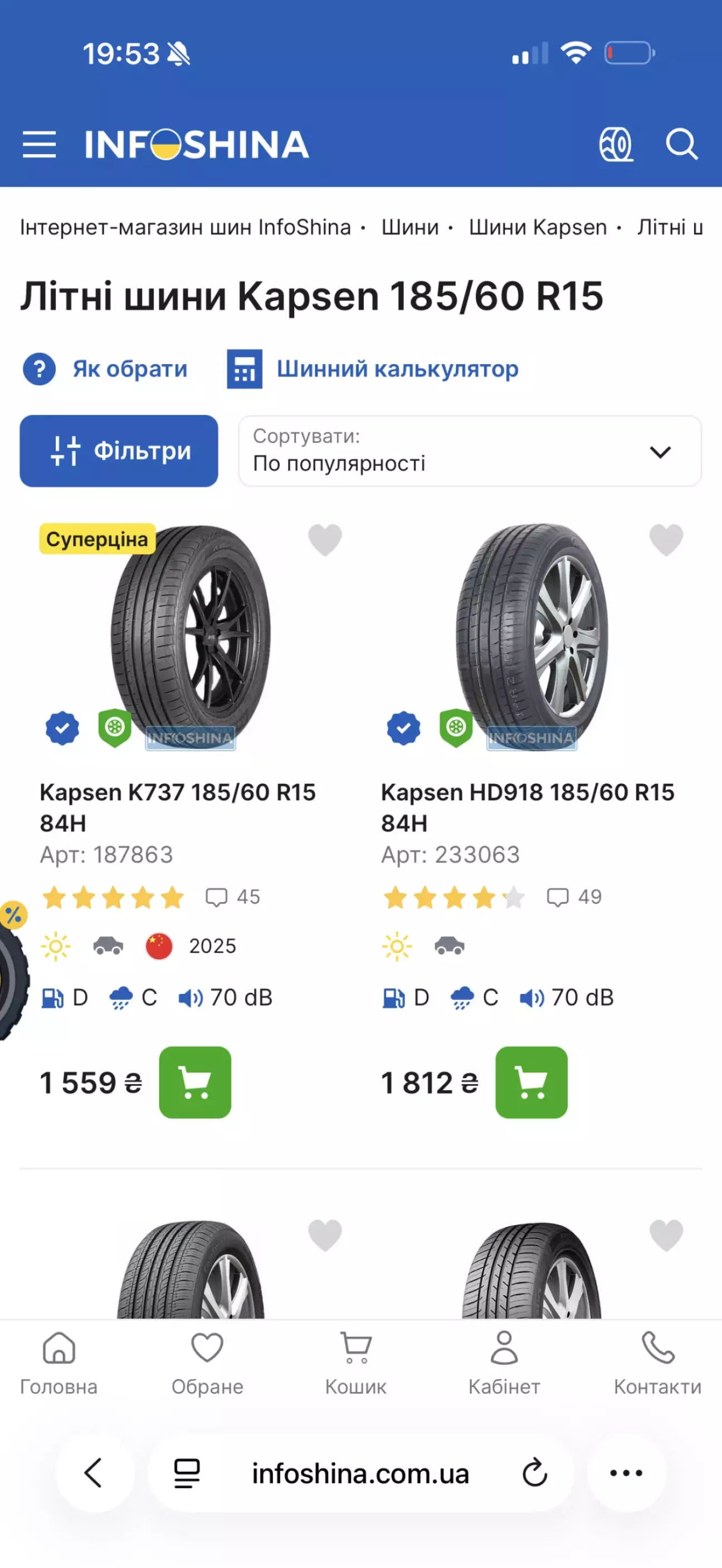
Task: Tap the search magnifier icon
Action: pyautogui.click(x=681, y=145)
